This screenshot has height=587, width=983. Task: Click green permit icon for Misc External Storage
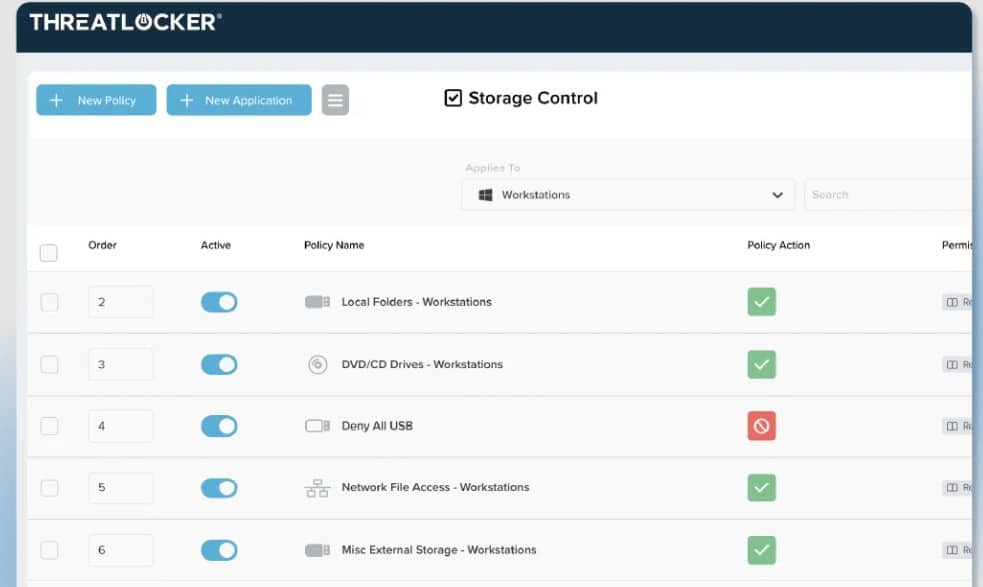(x=762, y=550)
